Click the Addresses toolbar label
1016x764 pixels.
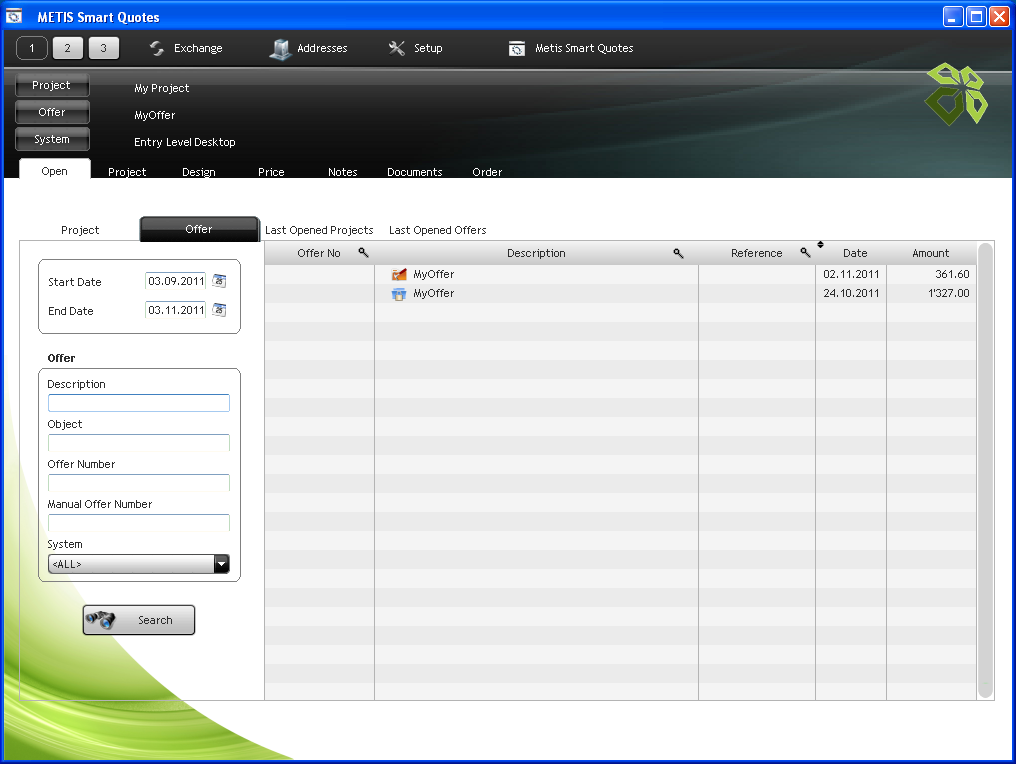point(322,48)
